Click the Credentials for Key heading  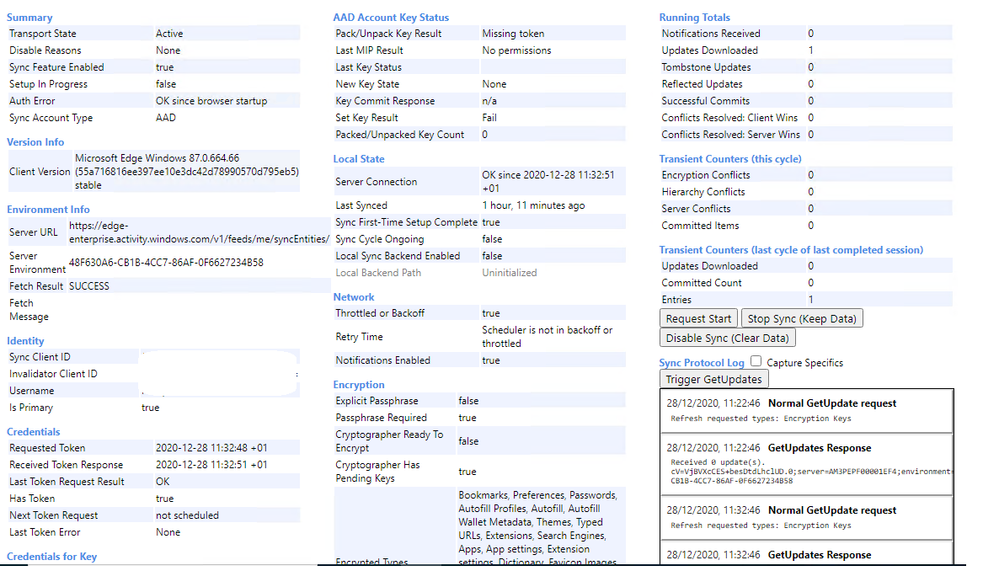[52, 556]
